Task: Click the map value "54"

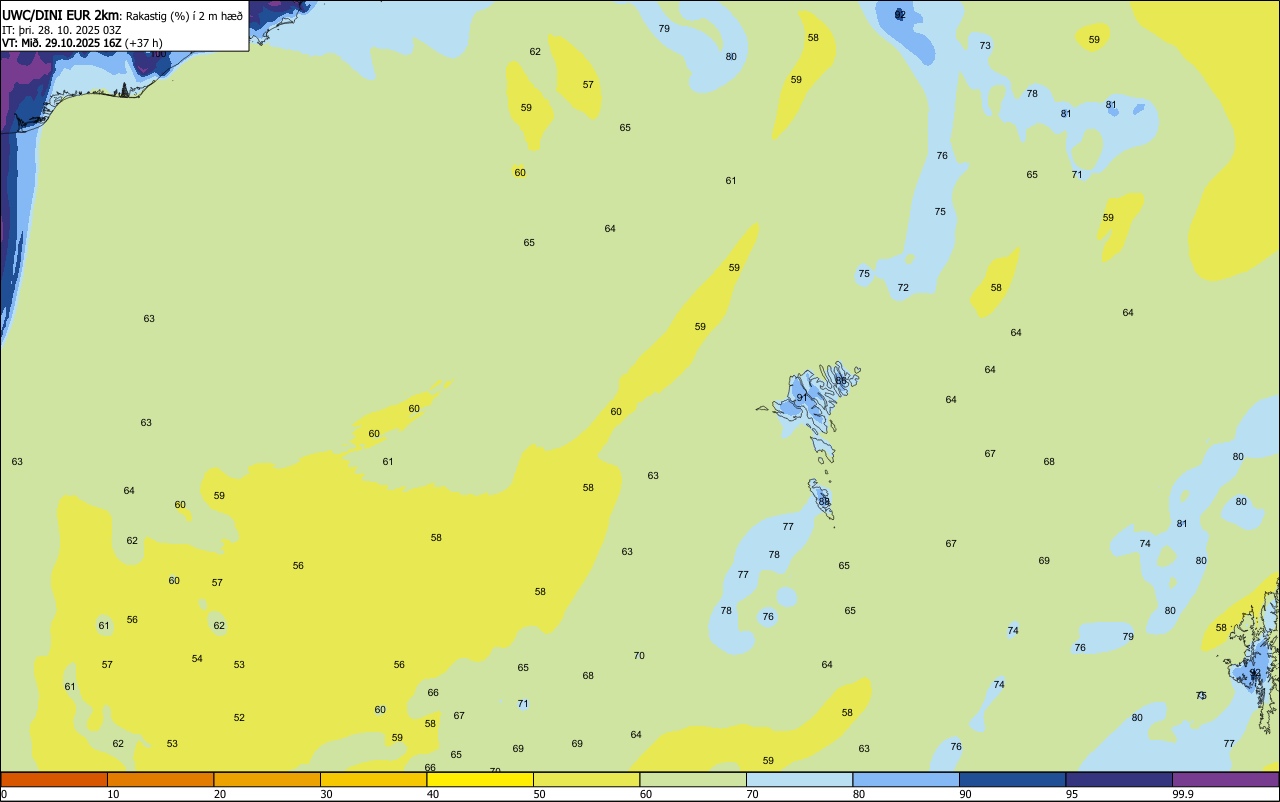Action: [x=197, y=658]
